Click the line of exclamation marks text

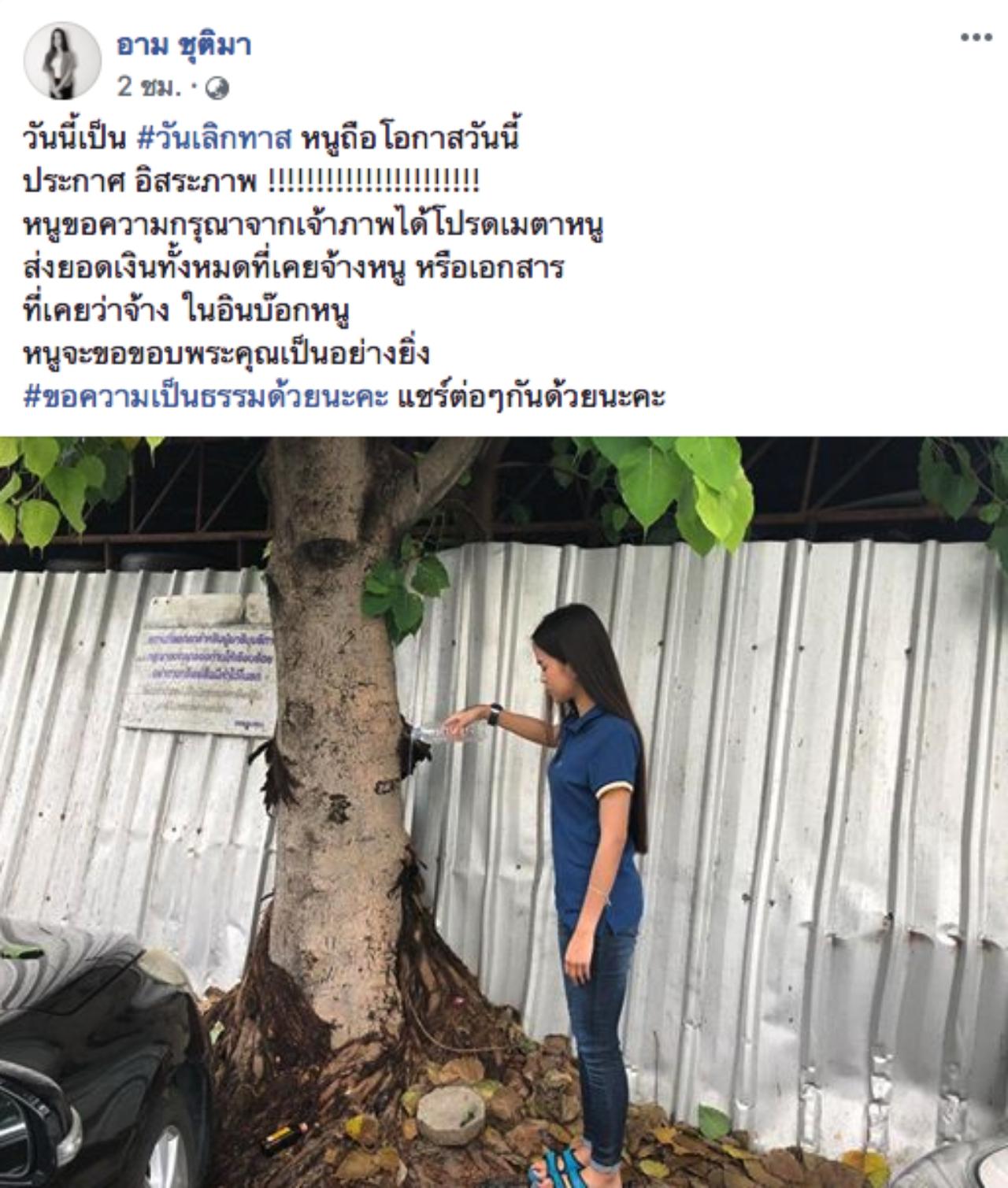pyautogui.click(x=374, y=183)
